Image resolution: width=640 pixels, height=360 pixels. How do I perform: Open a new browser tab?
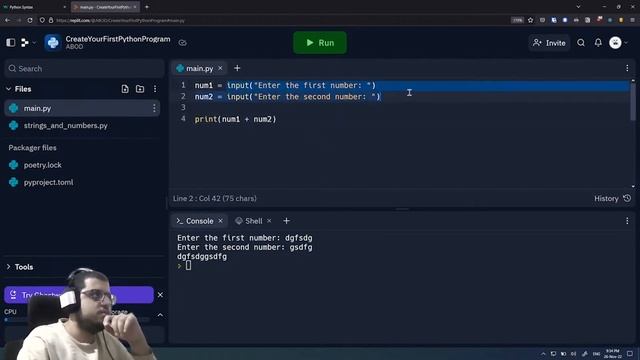[147, 7]
